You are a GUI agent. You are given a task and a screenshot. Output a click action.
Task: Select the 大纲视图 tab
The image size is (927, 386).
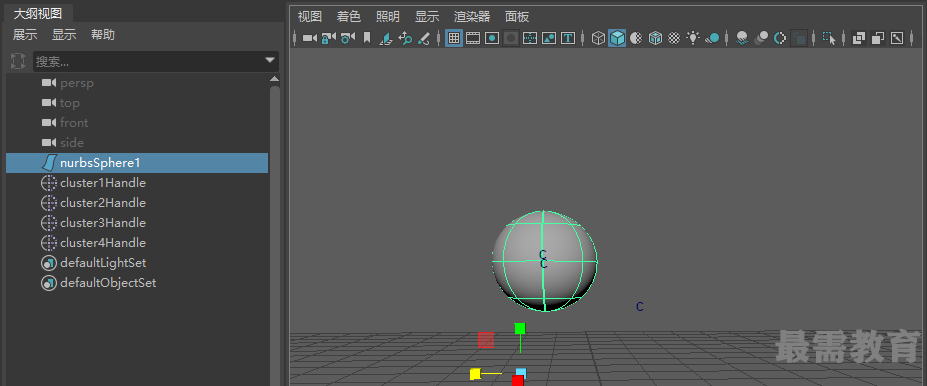(x=37, y=14)
